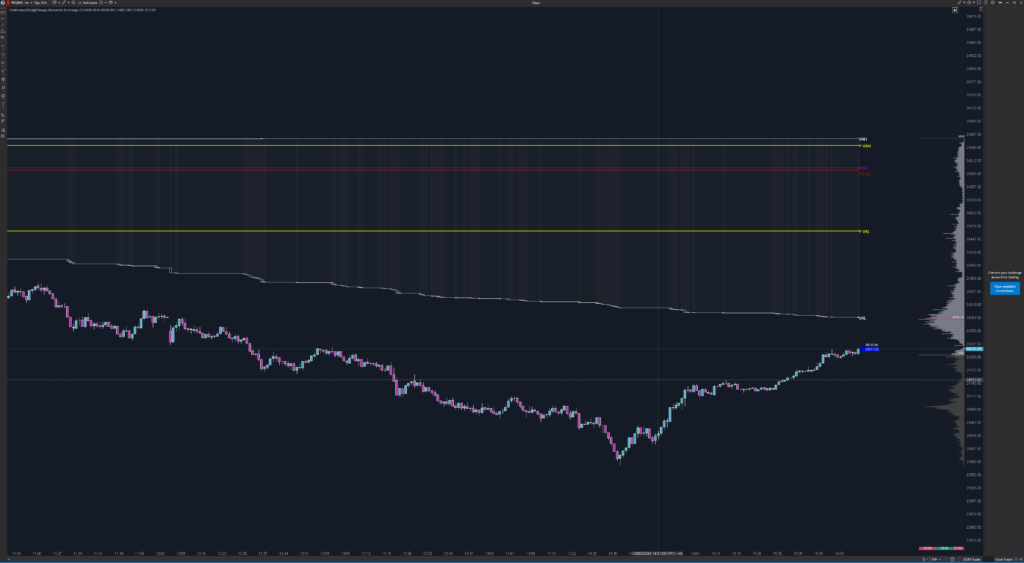Select the horizontal line drawing tool

[x=3, y=19]
